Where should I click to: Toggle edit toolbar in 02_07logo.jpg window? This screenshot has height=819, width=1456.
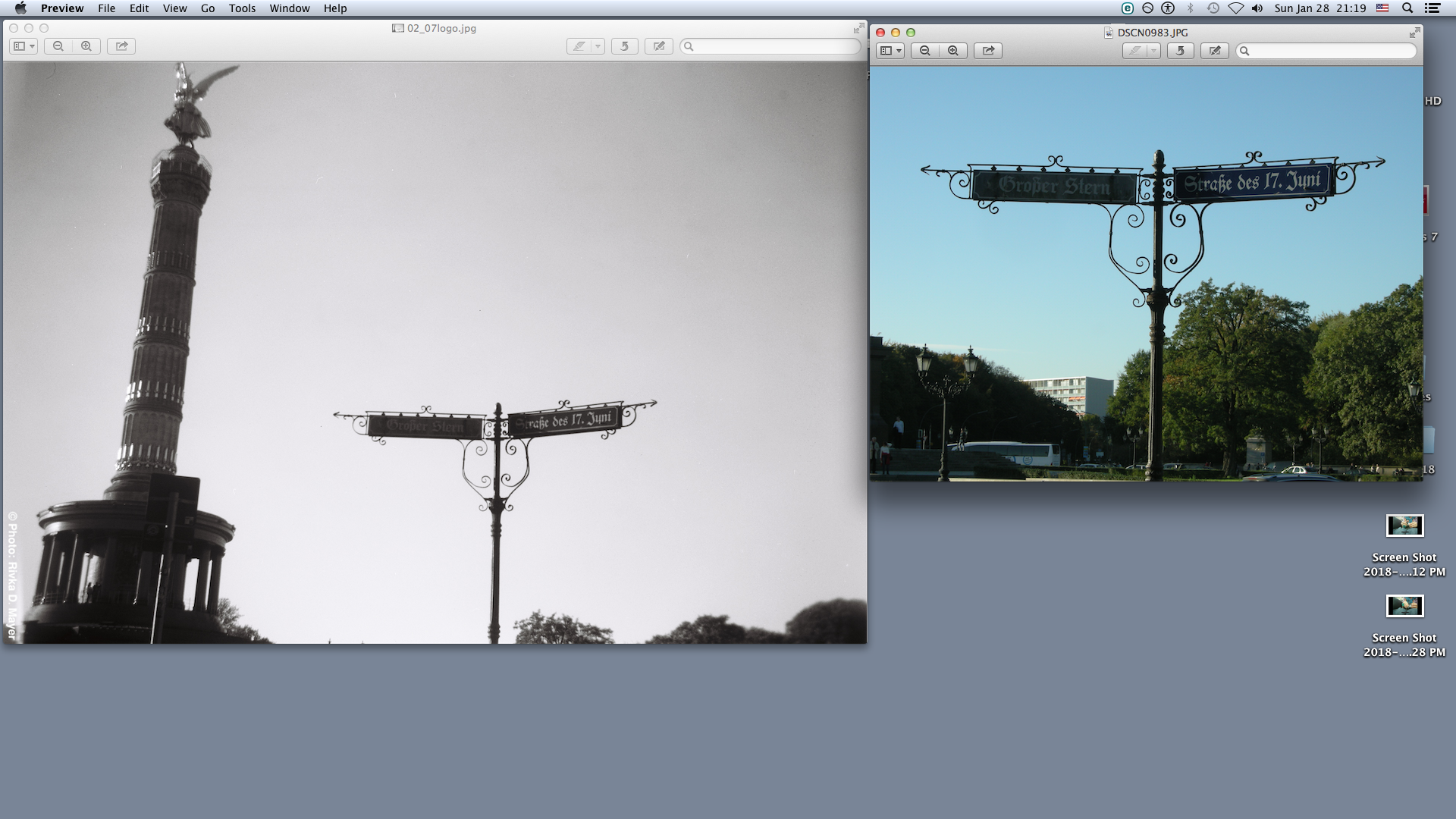click(x=658, y=46)
